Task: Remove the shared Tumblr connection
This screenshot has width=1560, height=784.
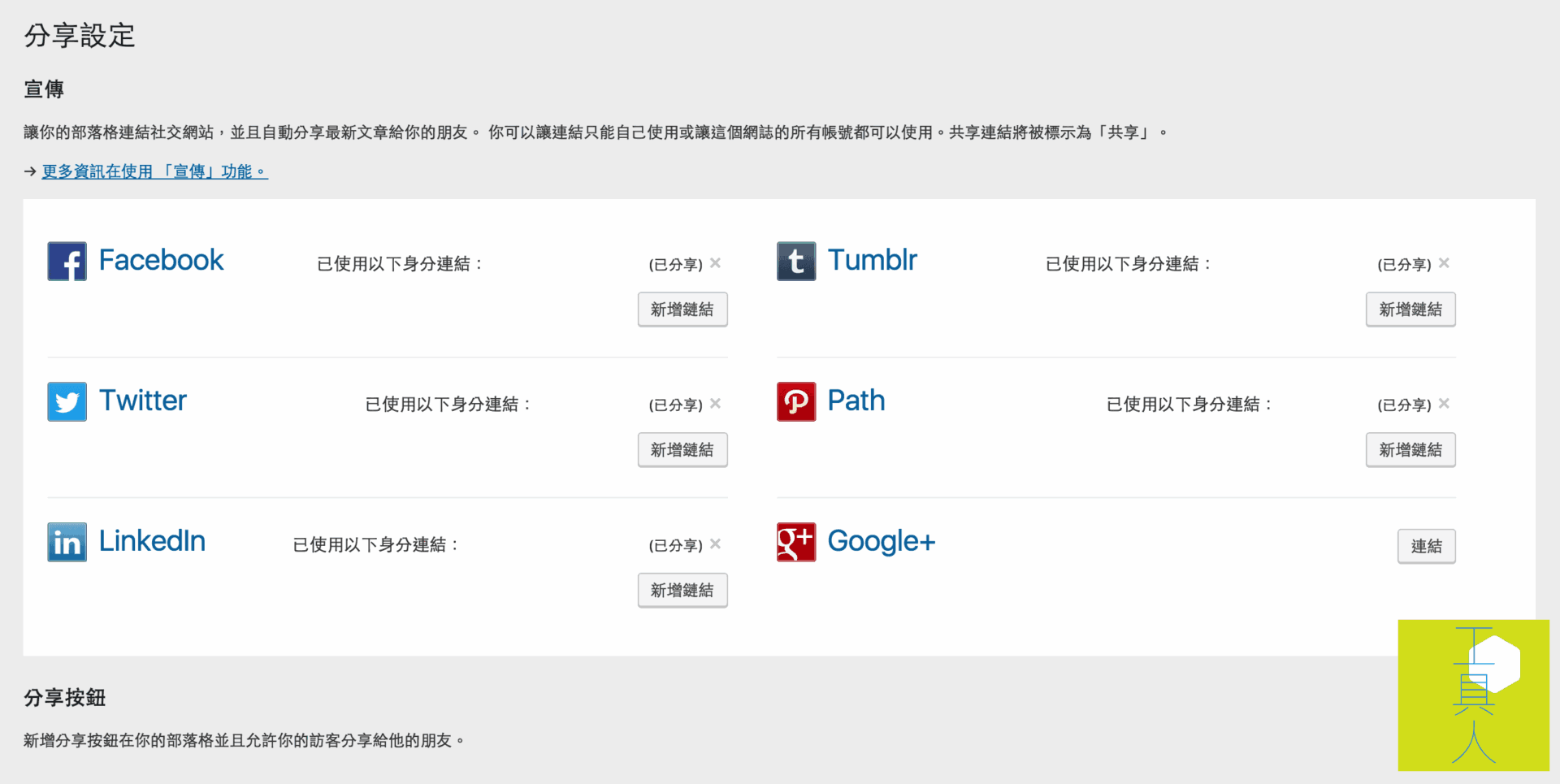Action: click(x=1444, y=262)
